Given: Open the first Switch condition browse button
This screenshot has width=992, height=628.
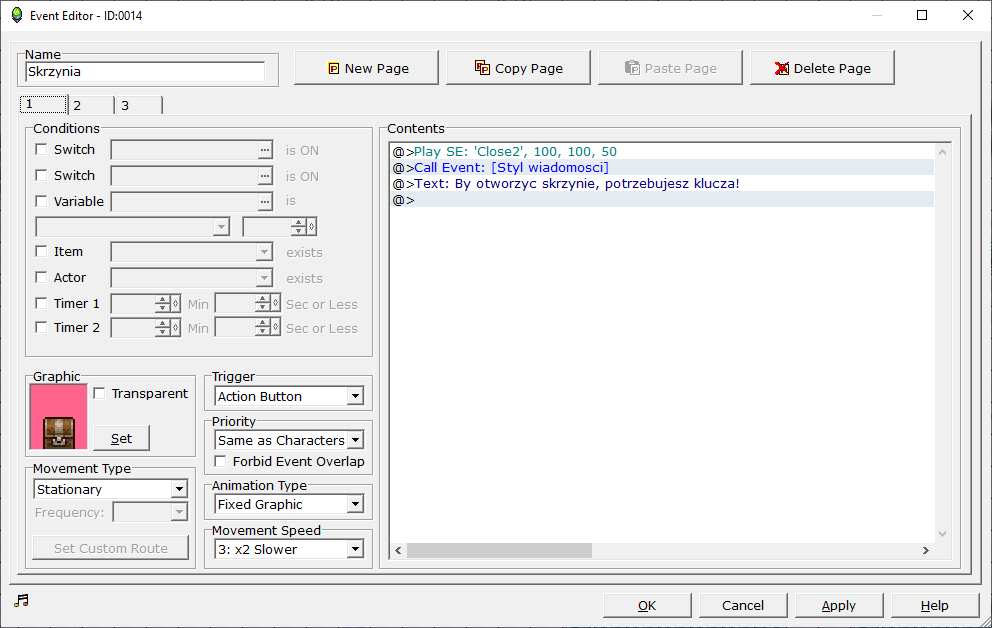Looking at the screenshot, I should click(x=264, y=150).
